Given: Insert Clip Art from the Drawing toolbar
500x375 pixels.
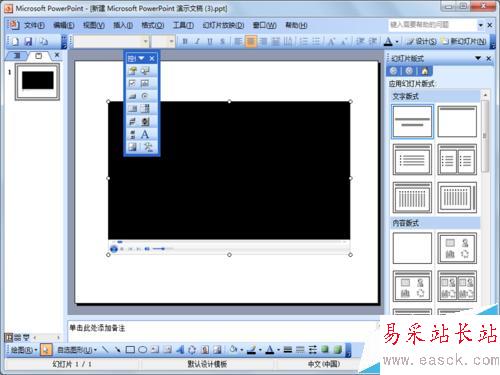Looking at the screenshot, I should [205, 350].
